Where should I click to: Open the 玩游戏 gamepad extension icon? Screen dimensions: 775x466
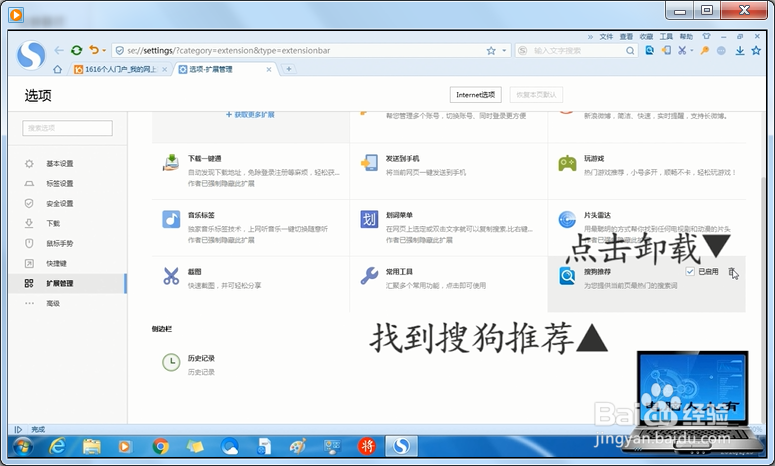coord(567,163)
